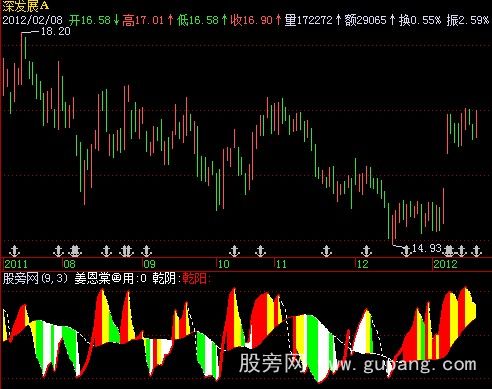The height and width of the screenshot is (389, 492).
Task: Click the anchor marker midway between 11 and 12
Action: (326, 251)
